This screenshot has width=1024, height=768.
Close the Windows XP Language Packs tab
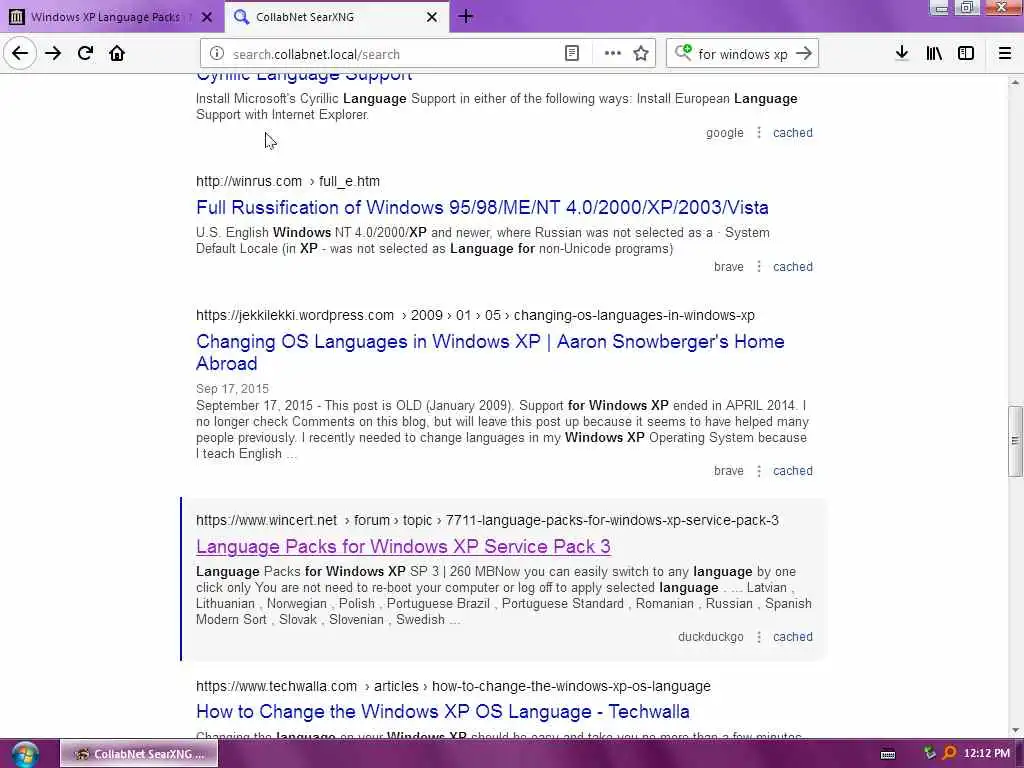[x=207, y=17]
